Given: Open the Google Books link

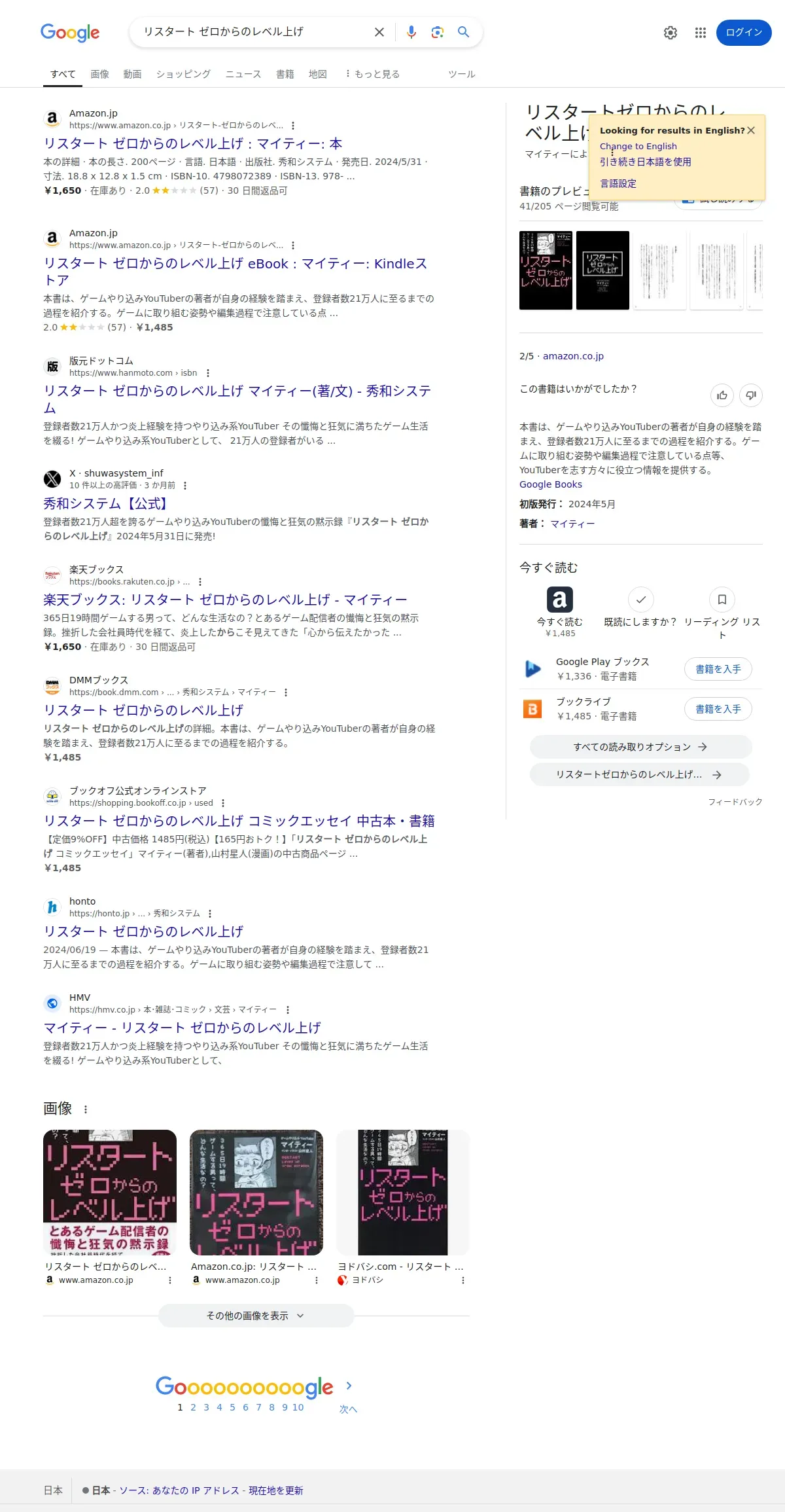Looking at the screenshot, I should tap(551, 484).
